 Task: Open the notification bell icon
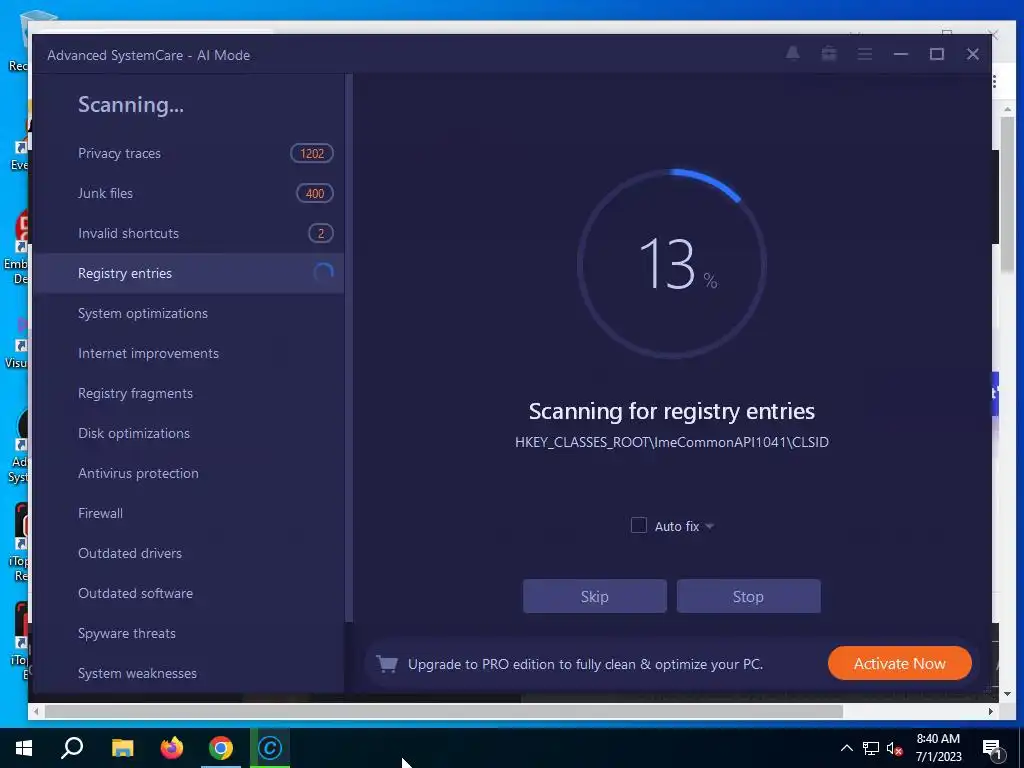pos(792,54)
